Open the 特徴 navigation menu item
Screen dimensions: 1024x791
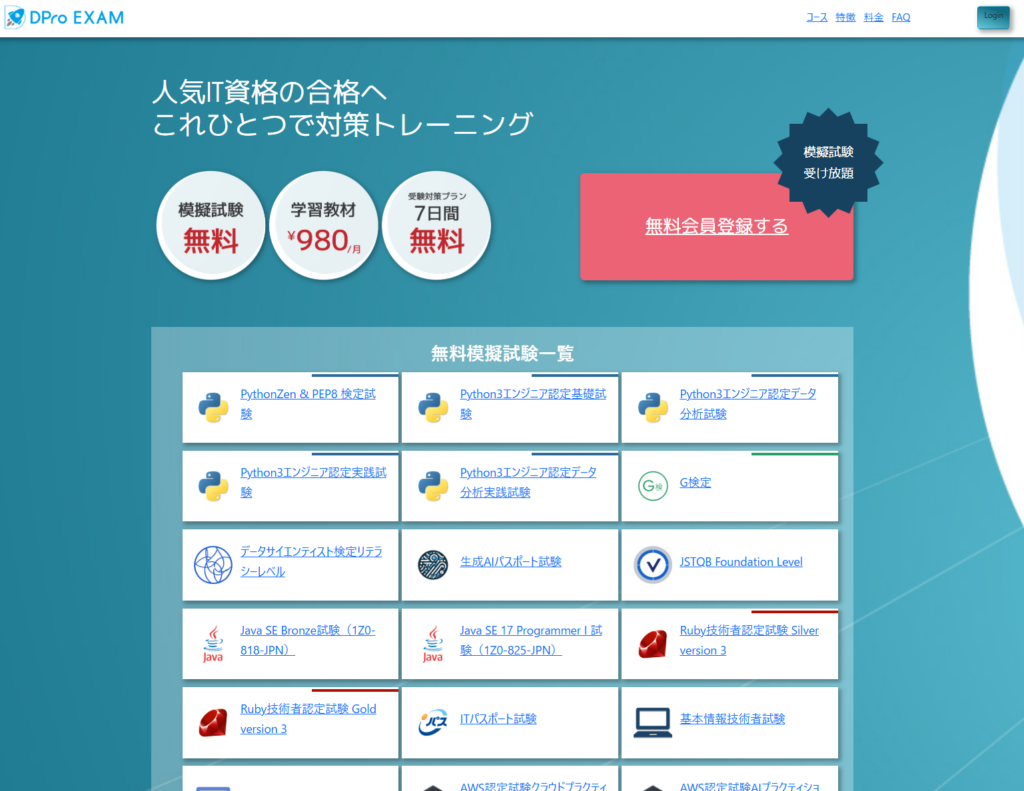(845, 17)
